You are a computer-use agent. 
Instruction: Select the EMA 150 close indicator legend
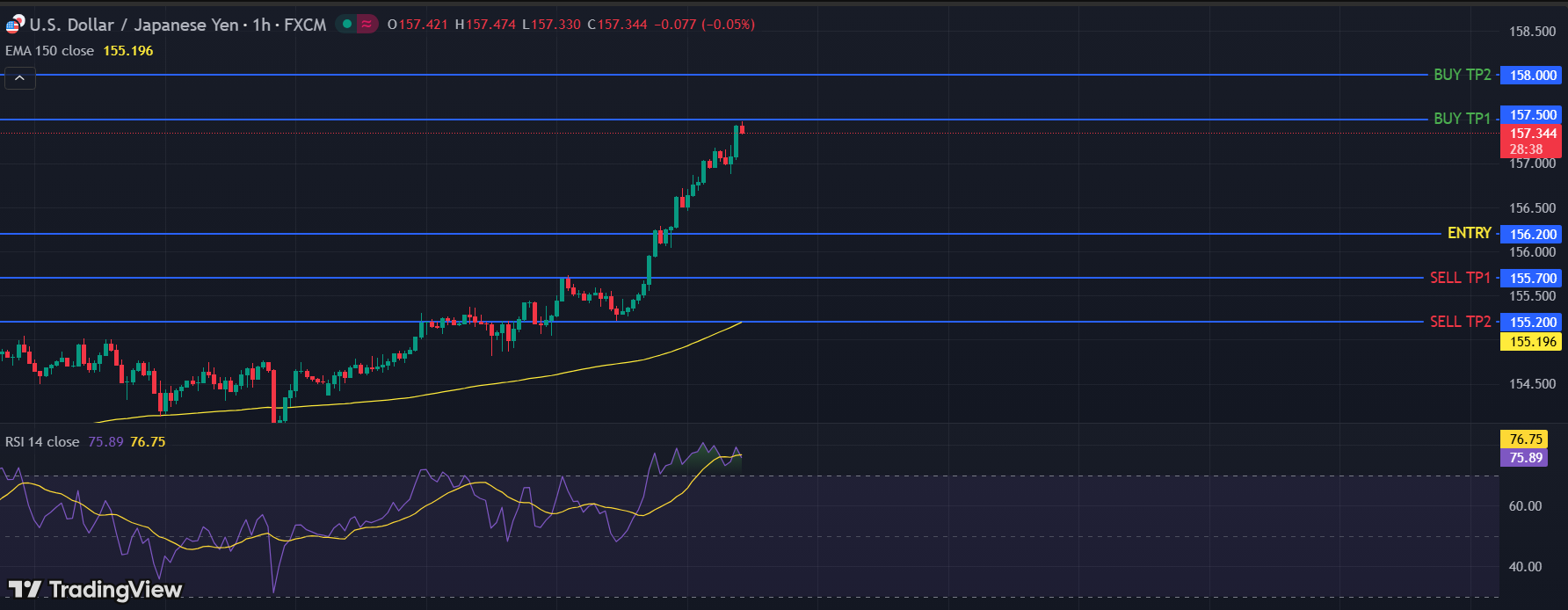click(50, 51)
